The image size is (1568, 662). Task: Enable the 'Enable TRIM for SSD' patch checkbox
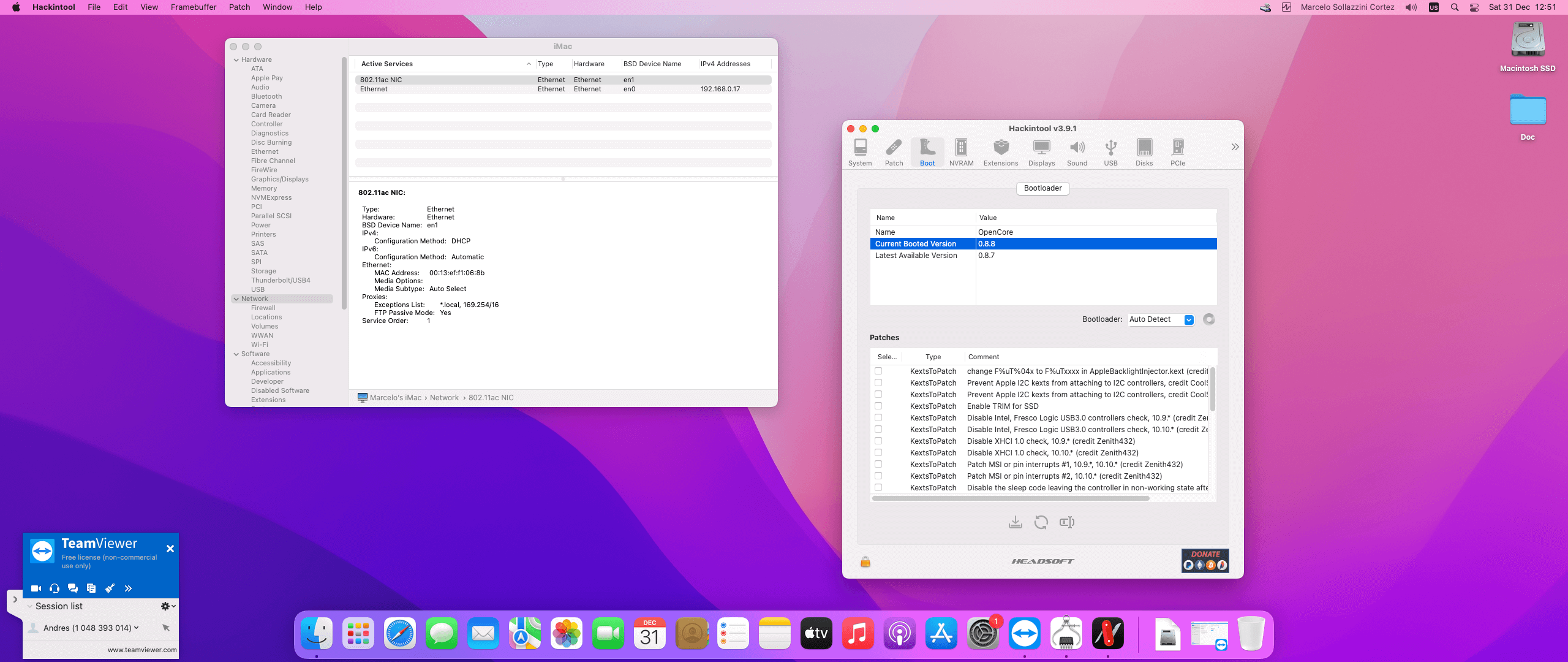(x=878, y=406)
